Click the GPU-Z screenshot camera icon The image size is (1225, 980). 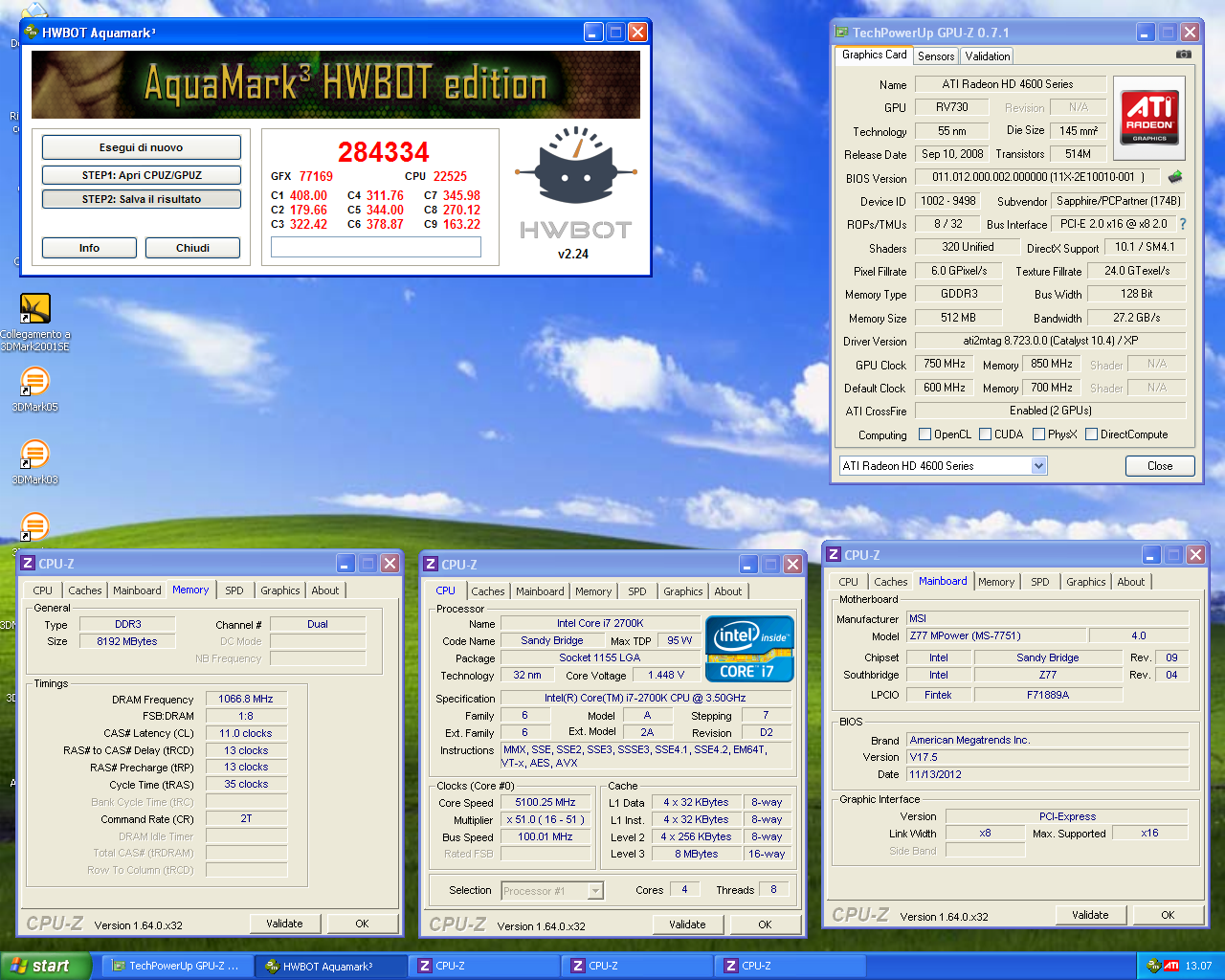(x=1184, y=55)
